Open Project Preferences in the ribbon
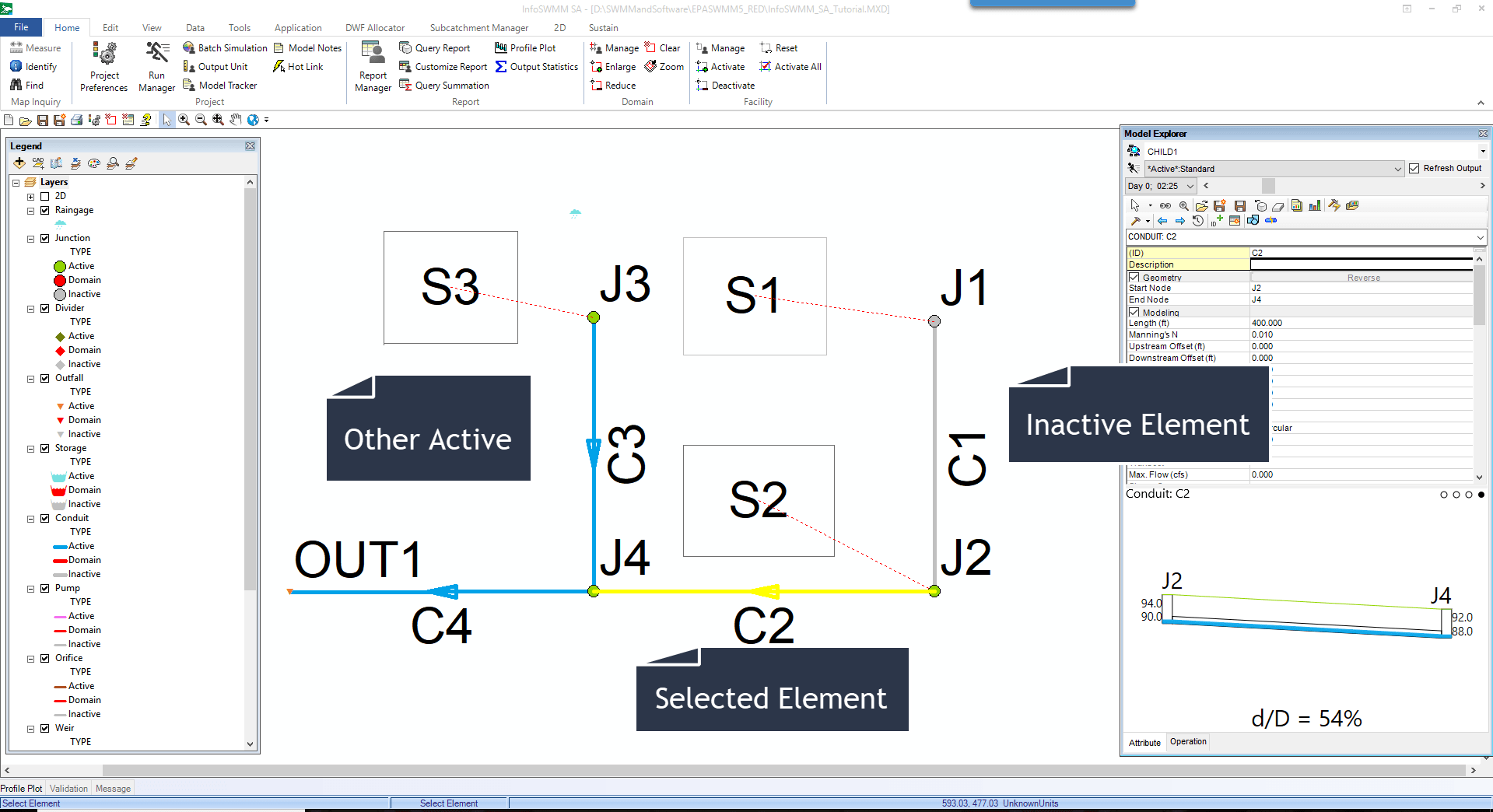This screenshot has height=812, width=1493. [x=104, y=67]
